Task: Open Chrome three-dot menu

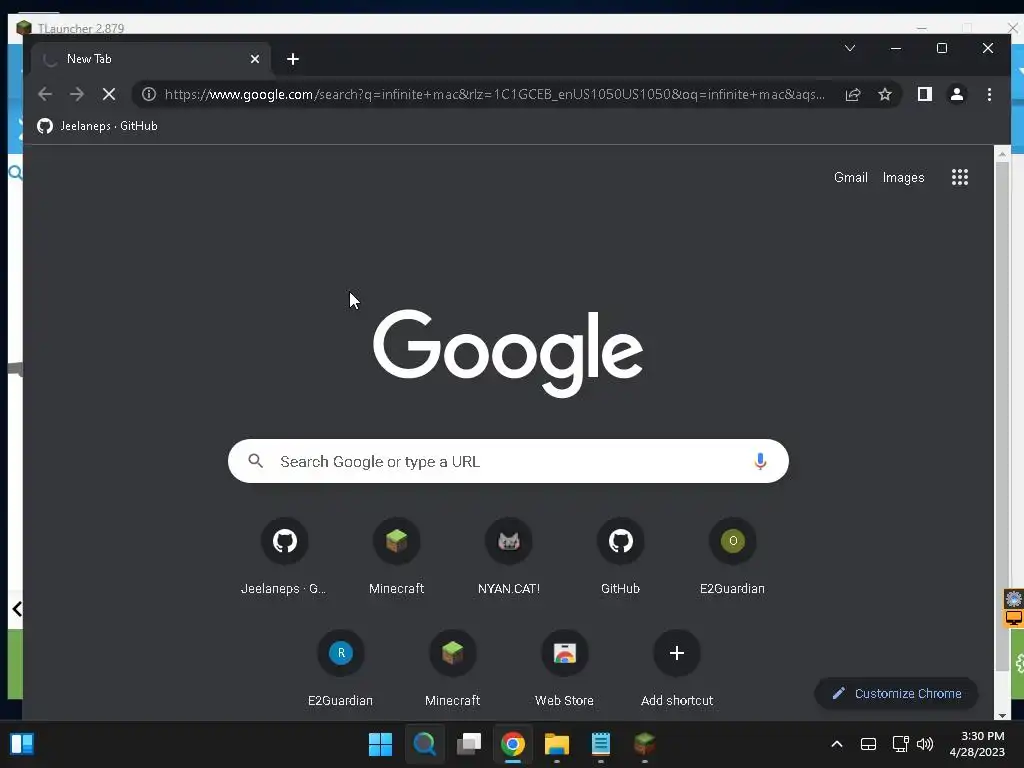Action: (989, 95)
